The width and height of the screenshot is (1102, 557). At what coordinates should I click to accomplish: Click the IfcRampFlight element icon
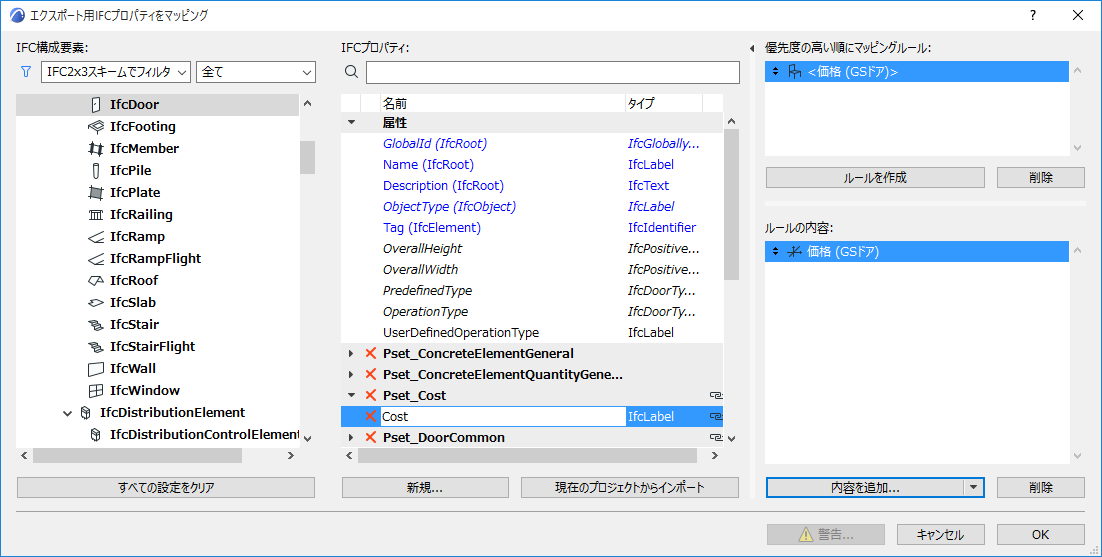tap(96, 259)
